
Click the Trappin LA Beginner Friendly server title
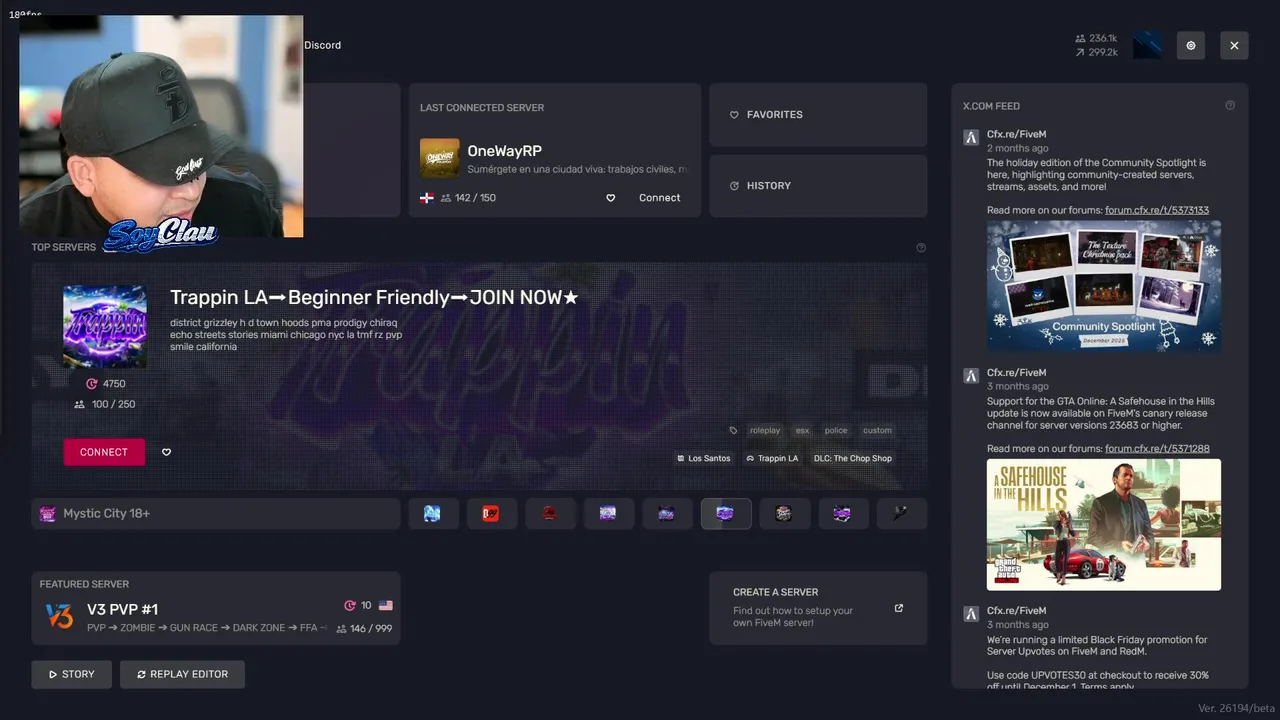[x=374, y=297]
